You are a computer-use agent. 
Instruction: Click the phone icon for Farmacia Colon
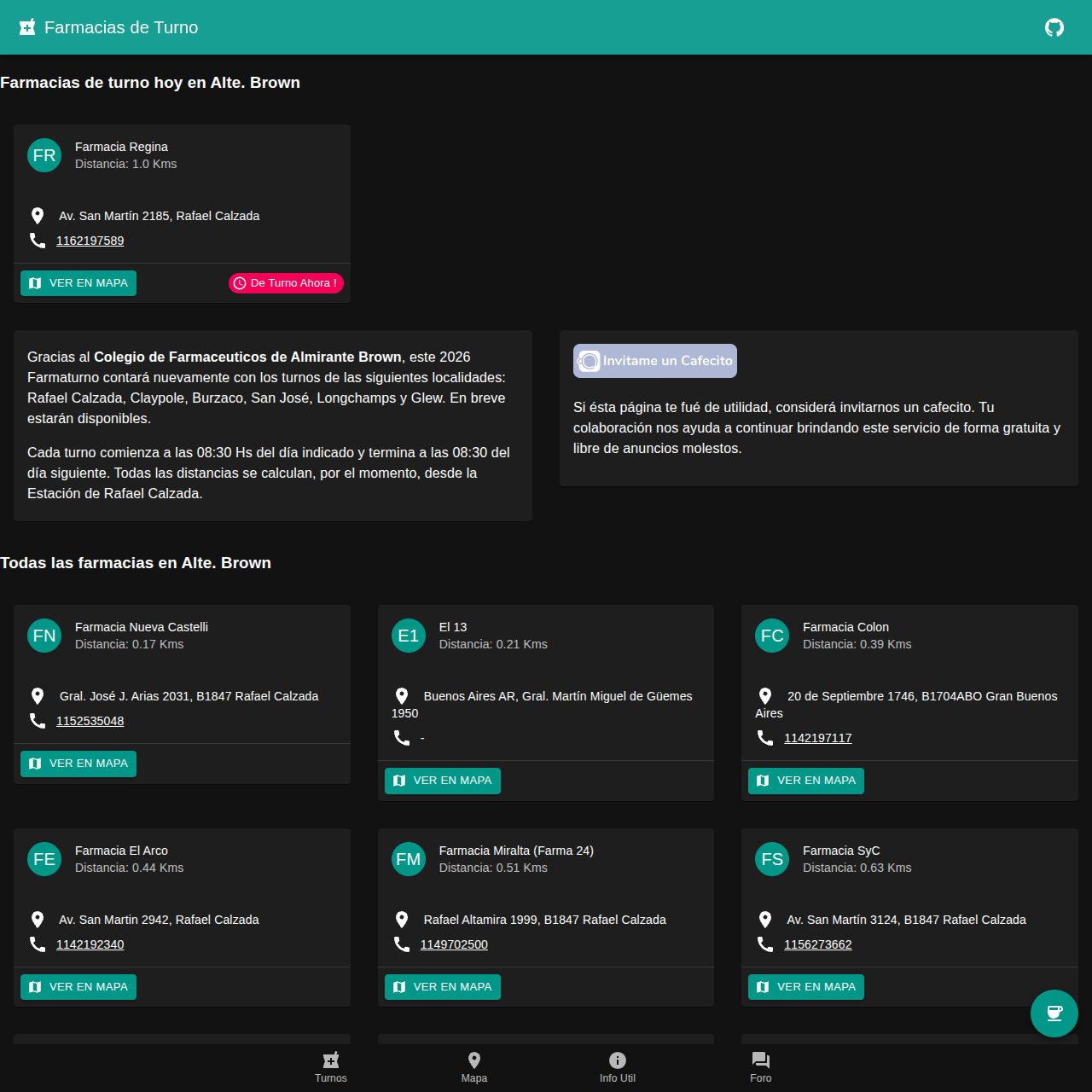765,738
